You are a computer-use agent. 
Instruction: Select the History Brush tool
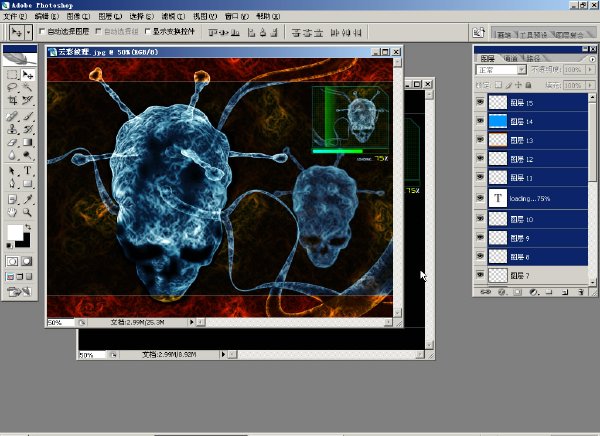coord(27,129)
